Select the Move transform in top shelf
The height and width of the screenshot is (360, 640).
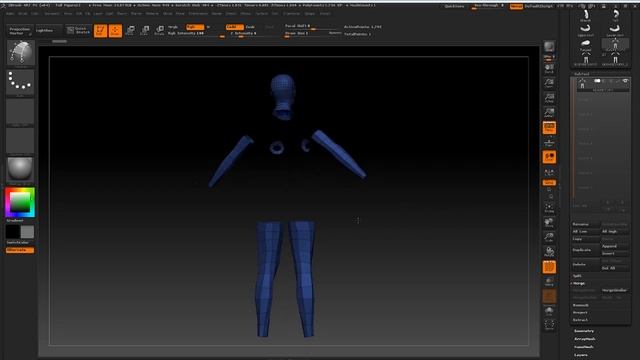click(x=130, y=31)
